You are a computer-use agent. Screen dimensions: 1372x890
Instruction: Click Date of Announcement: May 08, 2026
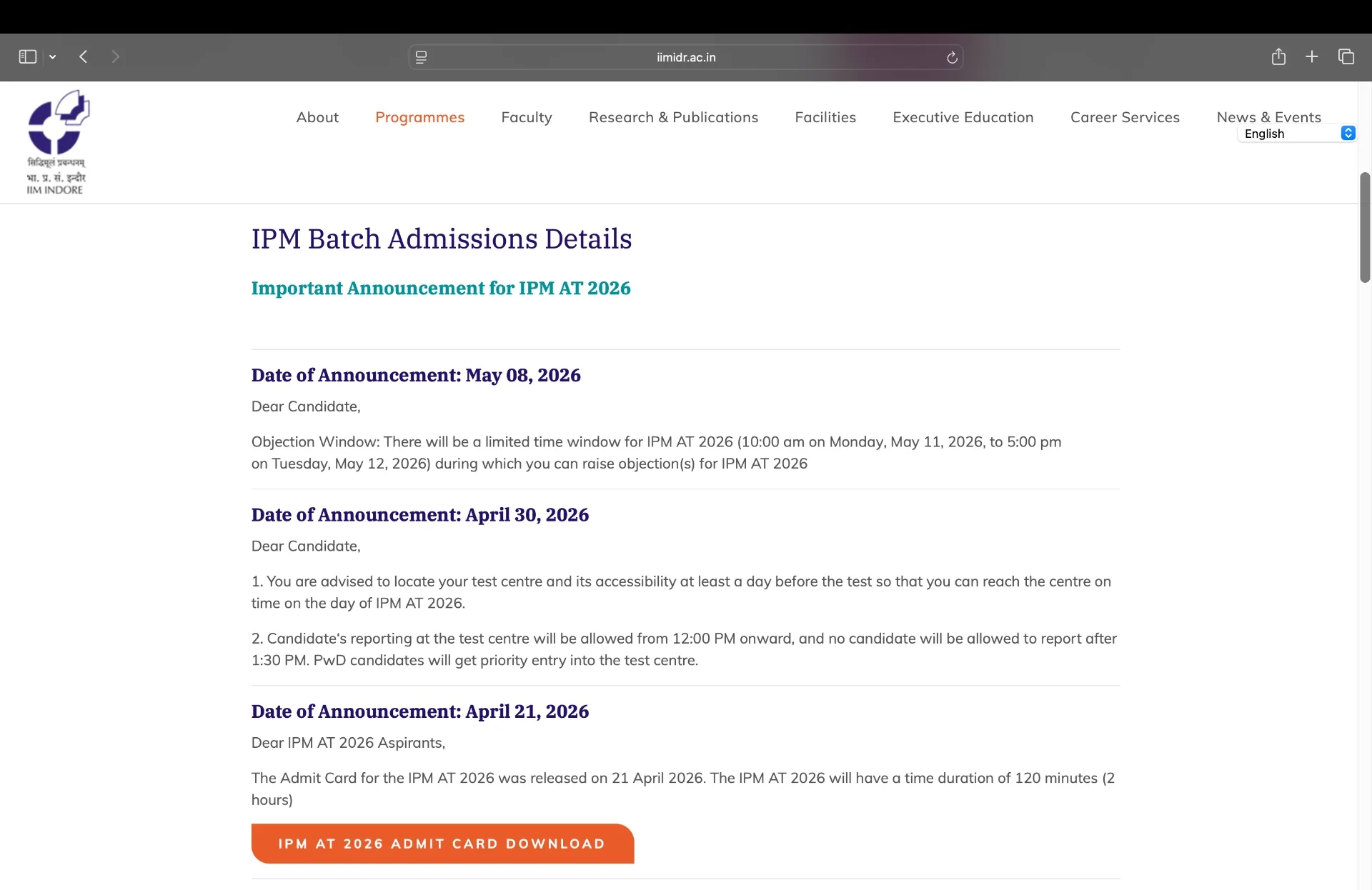coord(416,375)
